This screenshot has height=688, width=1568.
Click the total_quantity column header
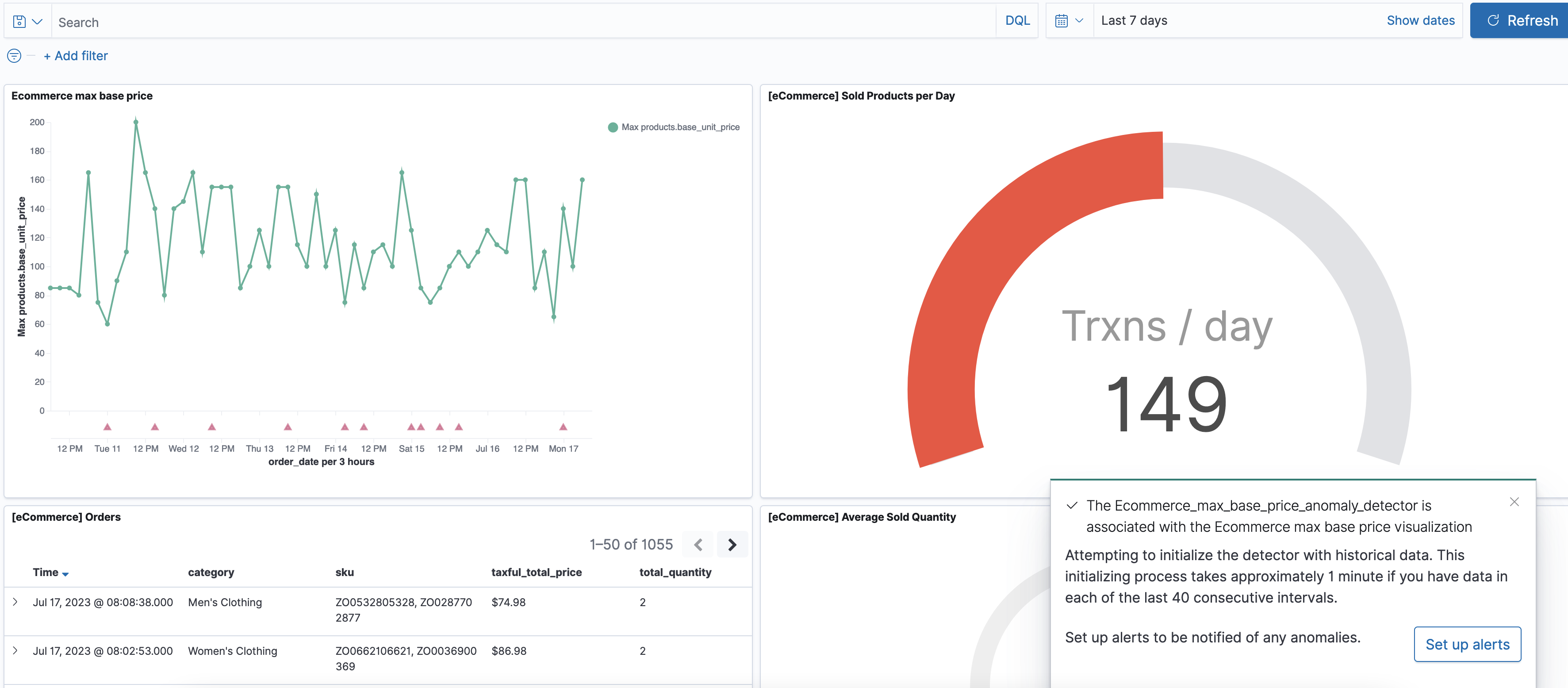click(675, 573)
